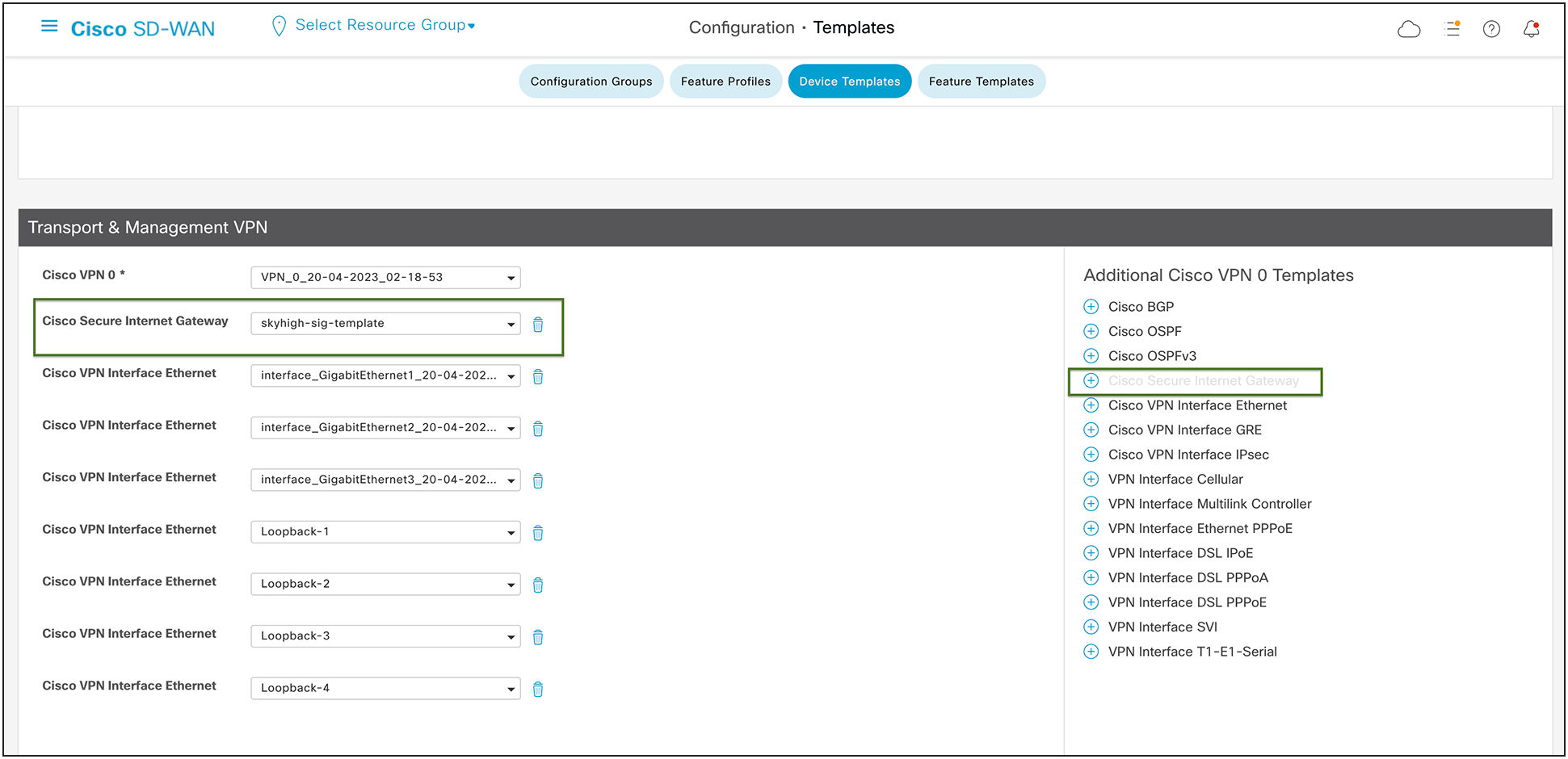Open the interface_GigabitEthernet3 dropdown
This screenshot has width=1568, height=759.
click(x=385, y=480)
